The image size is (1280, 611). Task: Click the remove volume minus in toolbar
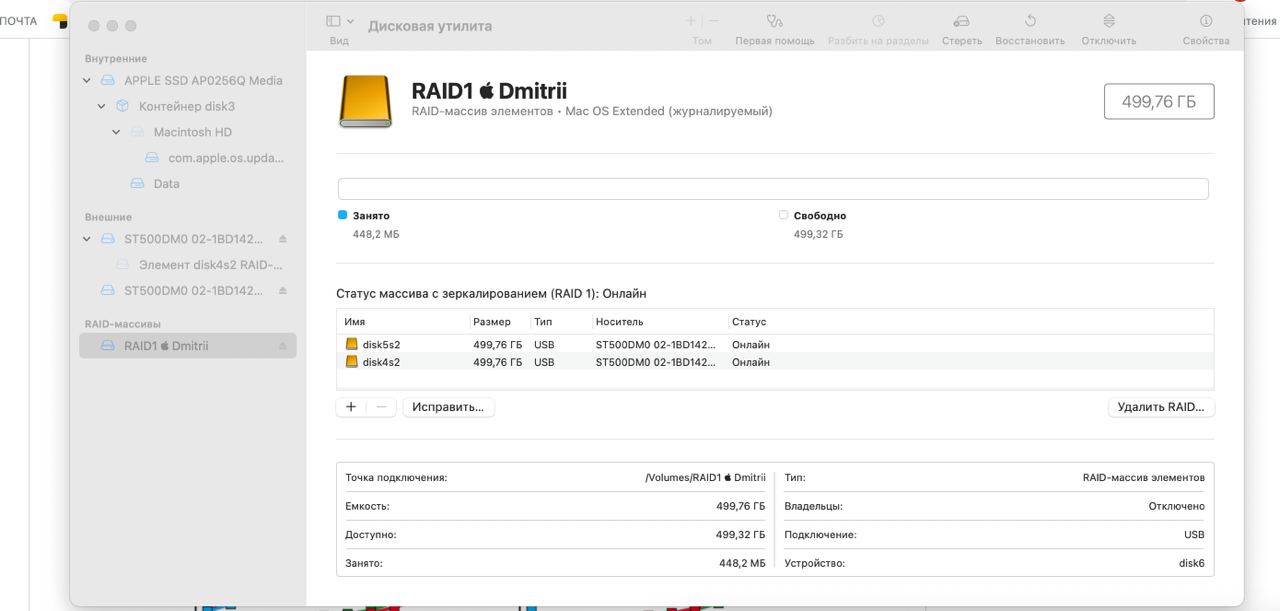(x=713, y=21)
